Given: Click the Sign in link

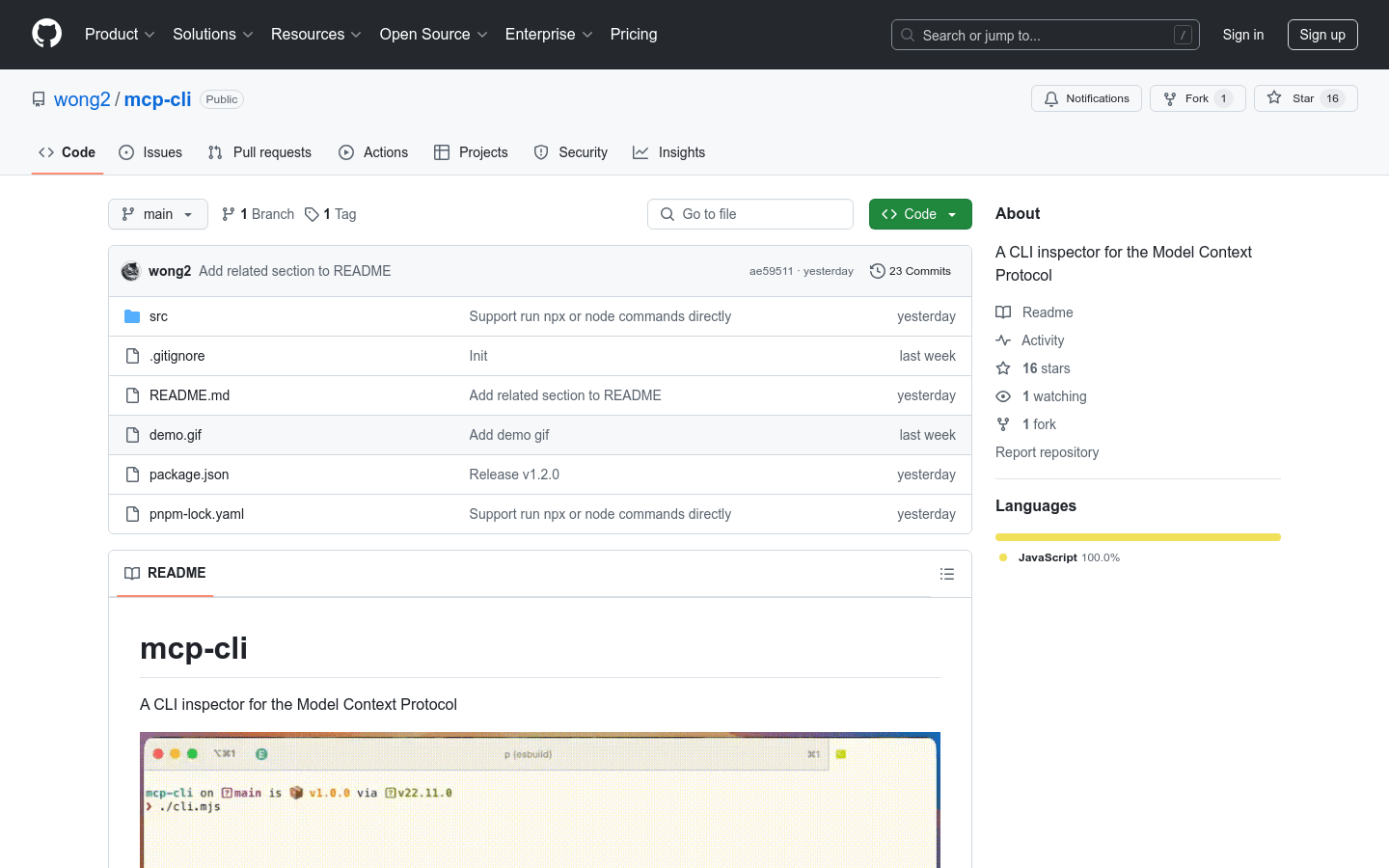Looking at the screenshot, I should coord(1243,35).
